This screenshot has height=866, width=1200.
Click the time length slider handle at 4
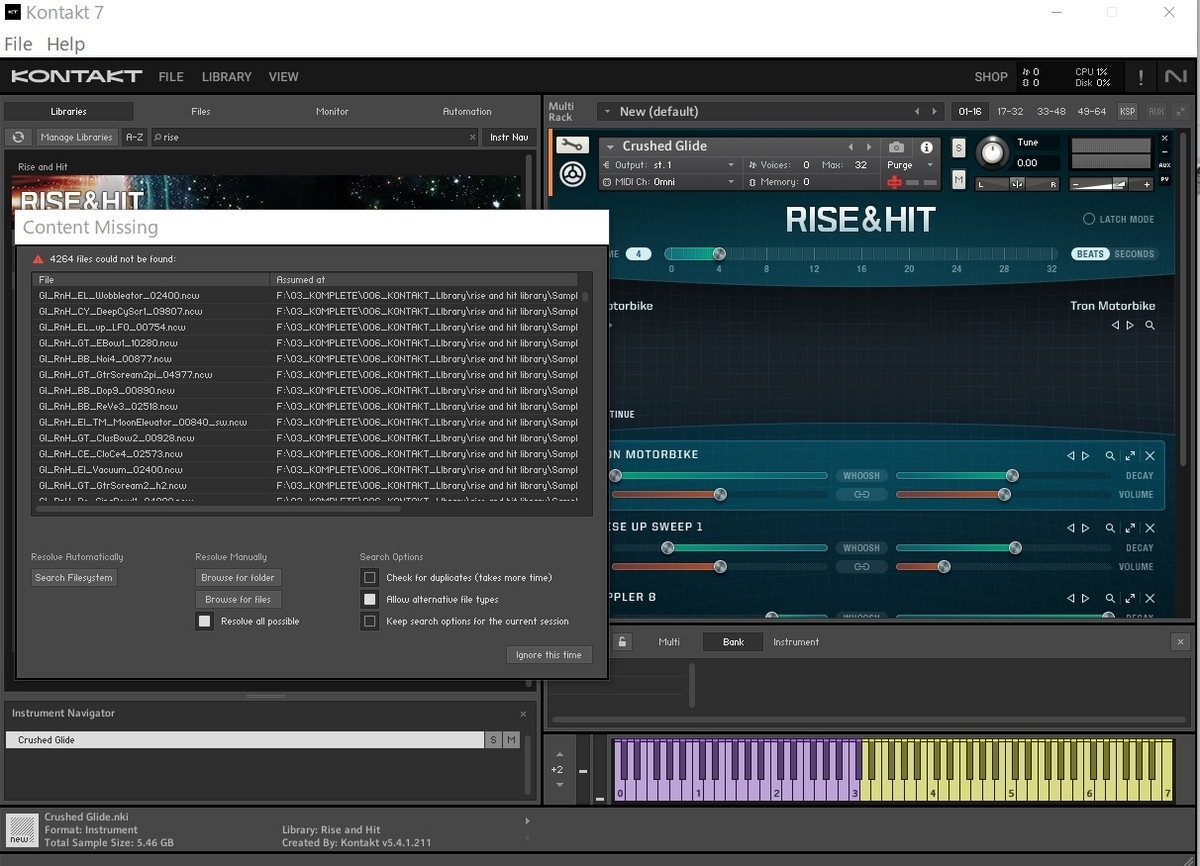pos(719,254)
